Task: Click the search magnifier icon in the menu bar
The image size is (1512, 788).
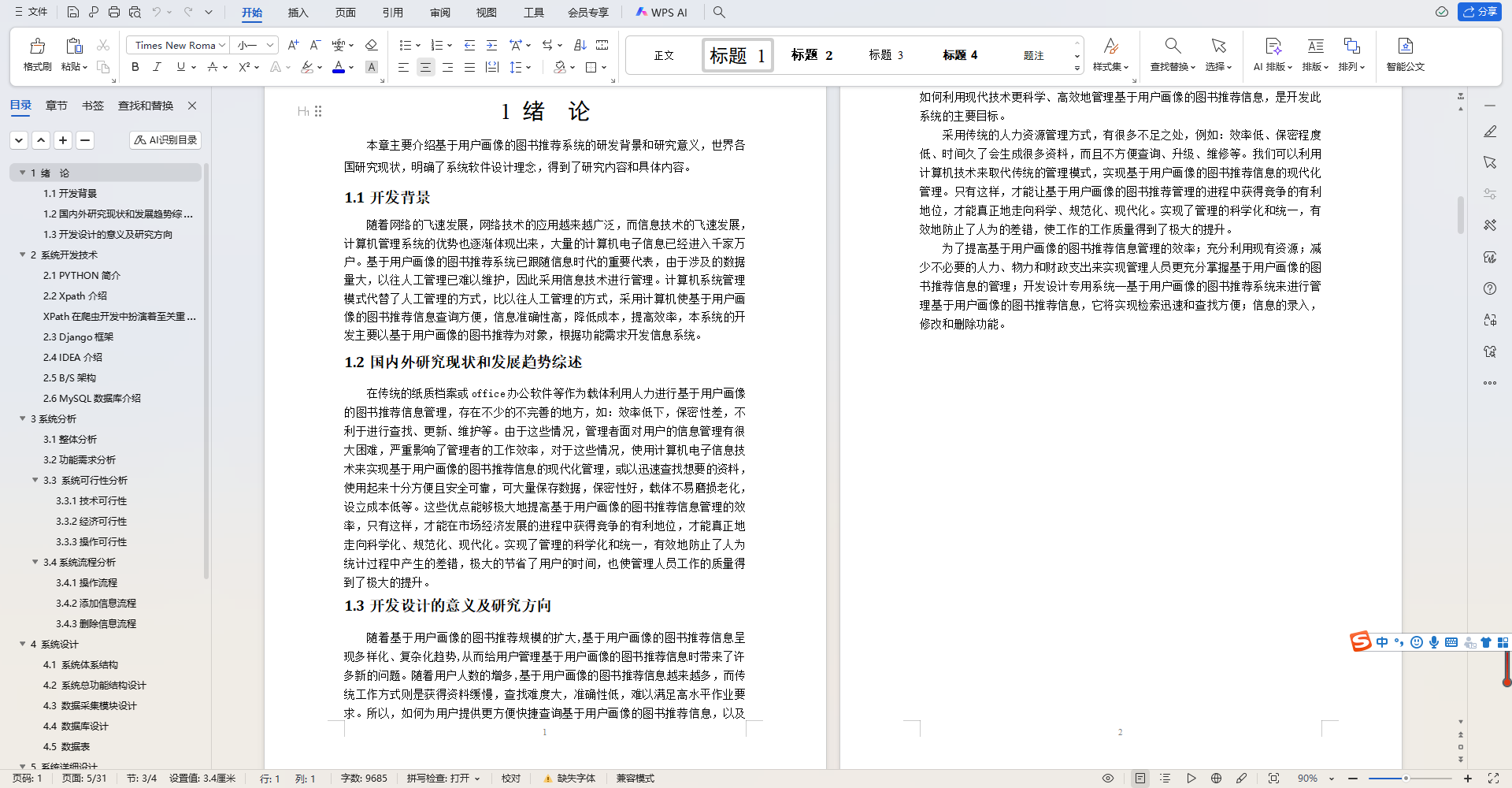Action: coord(719,12)
